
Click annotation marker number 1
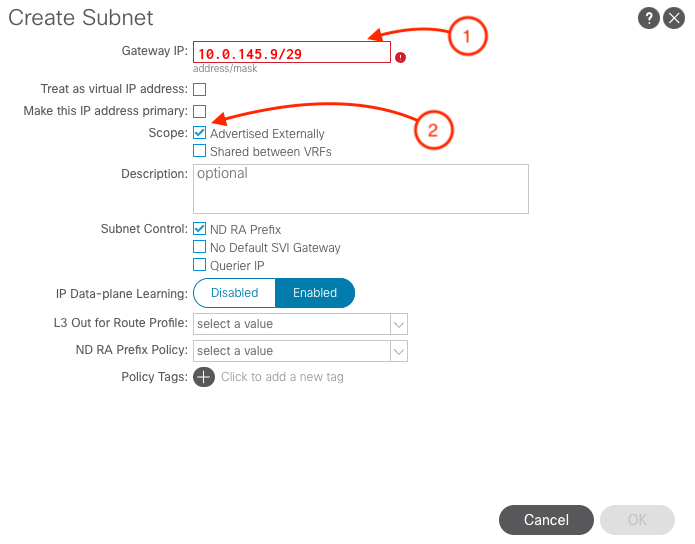[467, 37]
